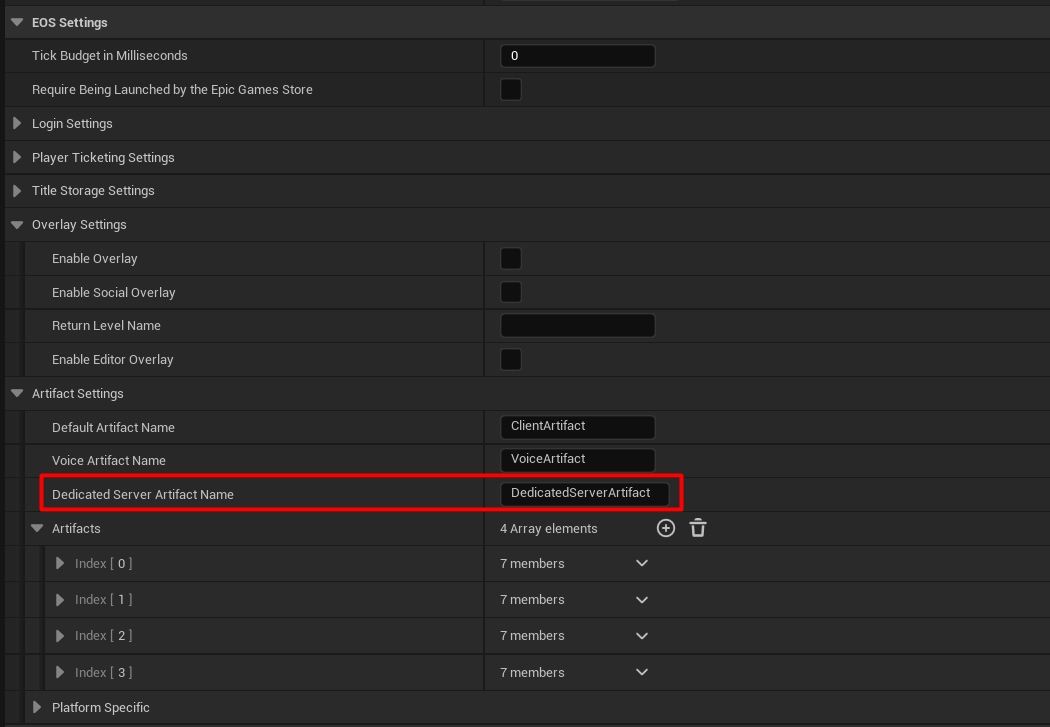1050x727 pixels.
Task: Tick the Enable Editor Overlay checkbox
Action: [x=510, y=360]
